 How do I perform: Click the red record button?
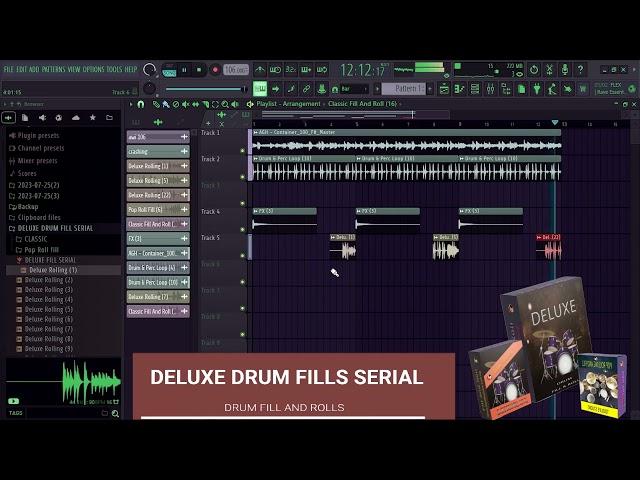point(215,70)
